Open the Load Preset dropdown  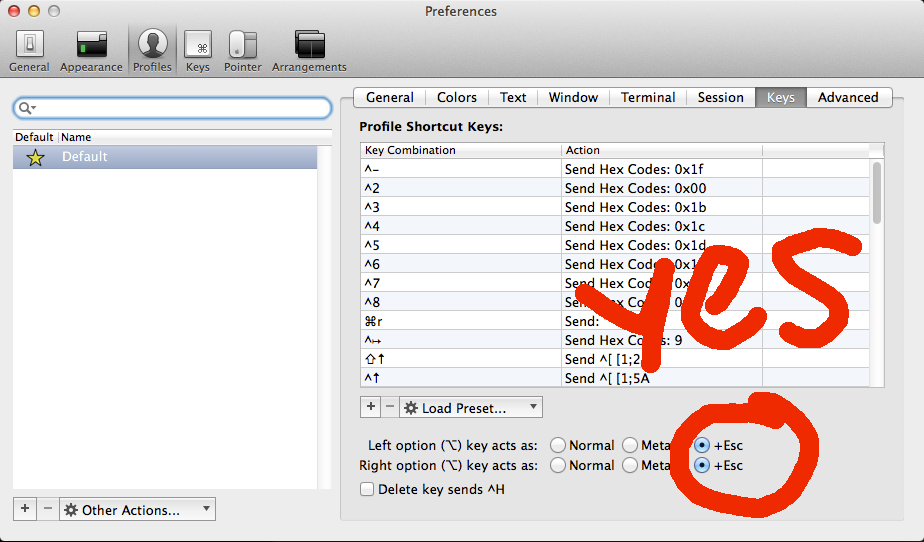tap(471, 407)
